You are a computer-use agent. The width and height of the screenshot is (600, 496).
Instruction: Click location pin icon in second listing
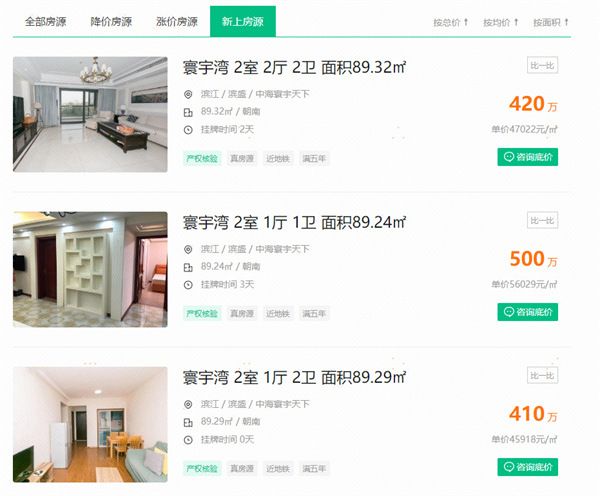[188, 250]
